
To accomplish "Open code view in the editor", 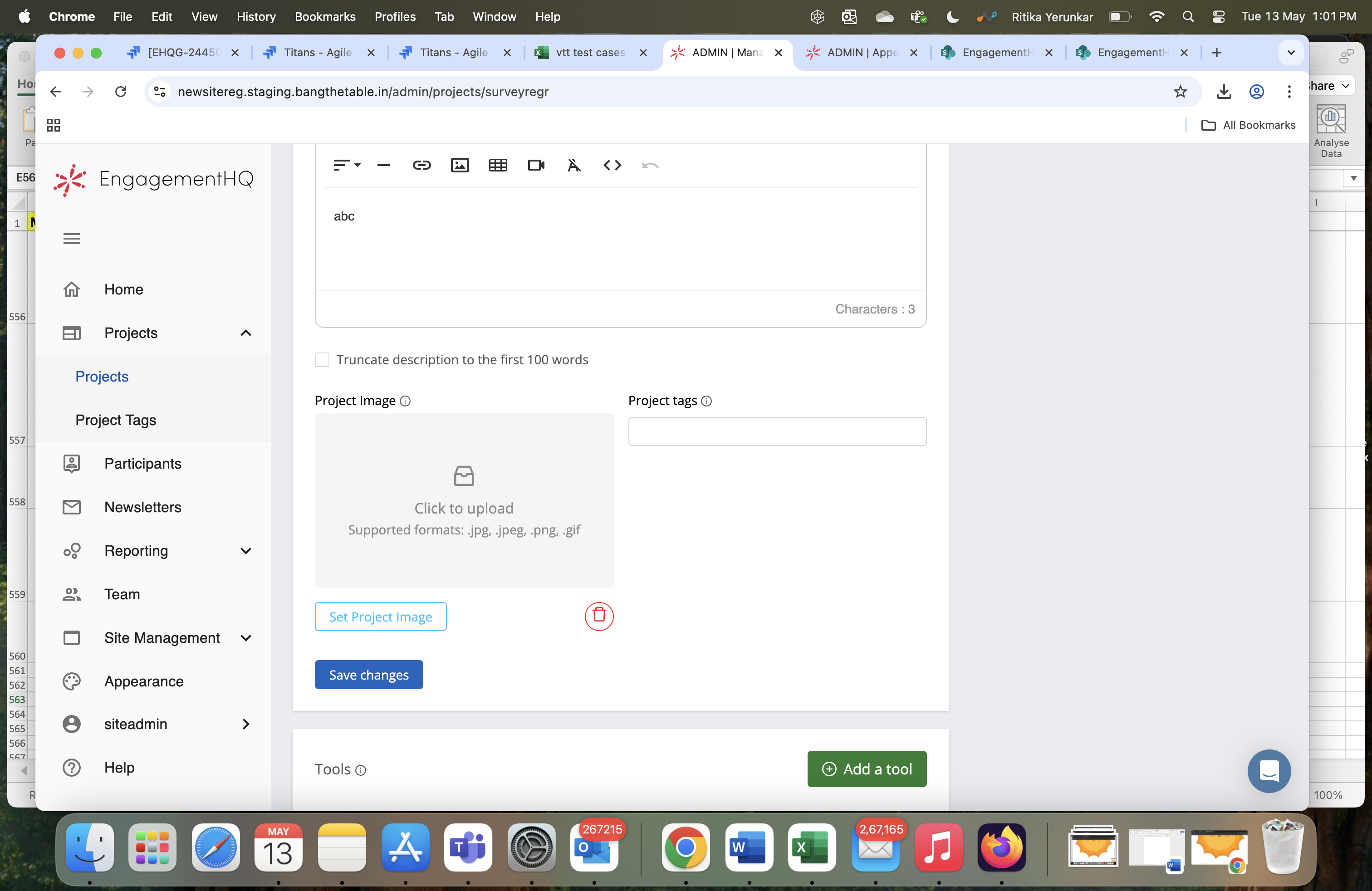I will 612,166.
